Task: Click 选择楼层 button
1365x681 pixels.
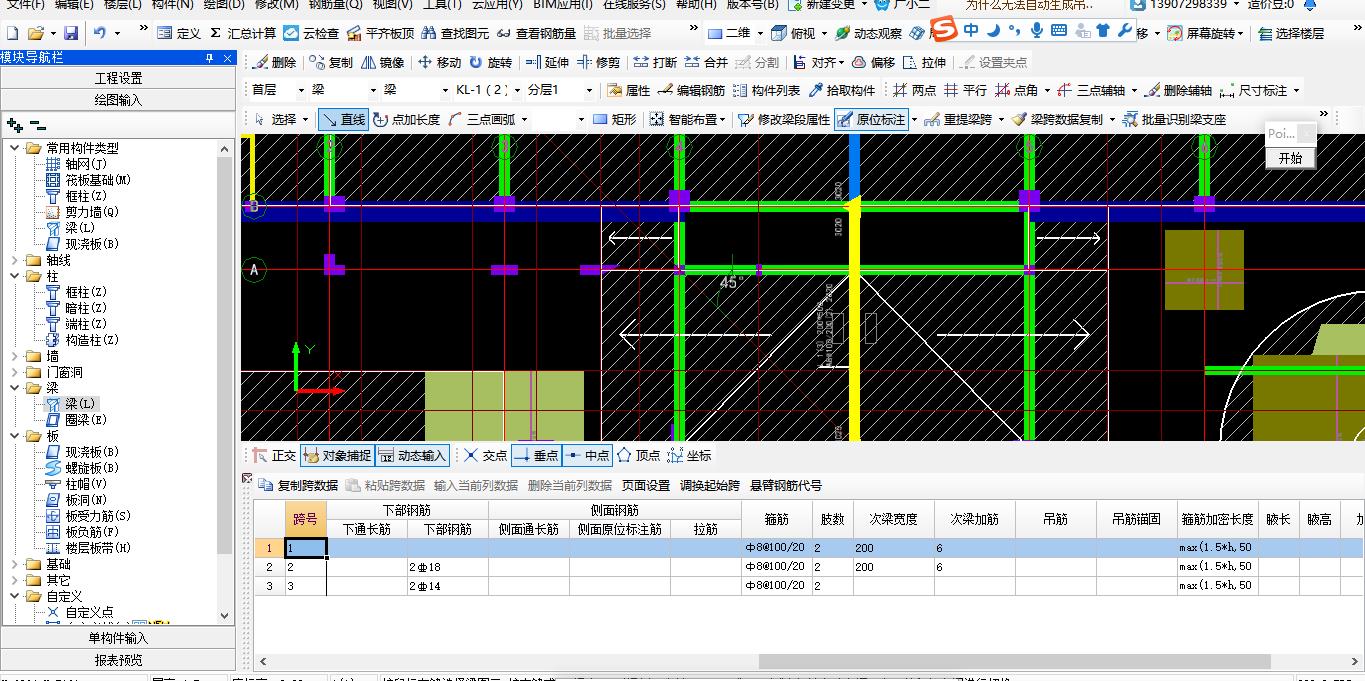Action: [x=1291, y=33]
